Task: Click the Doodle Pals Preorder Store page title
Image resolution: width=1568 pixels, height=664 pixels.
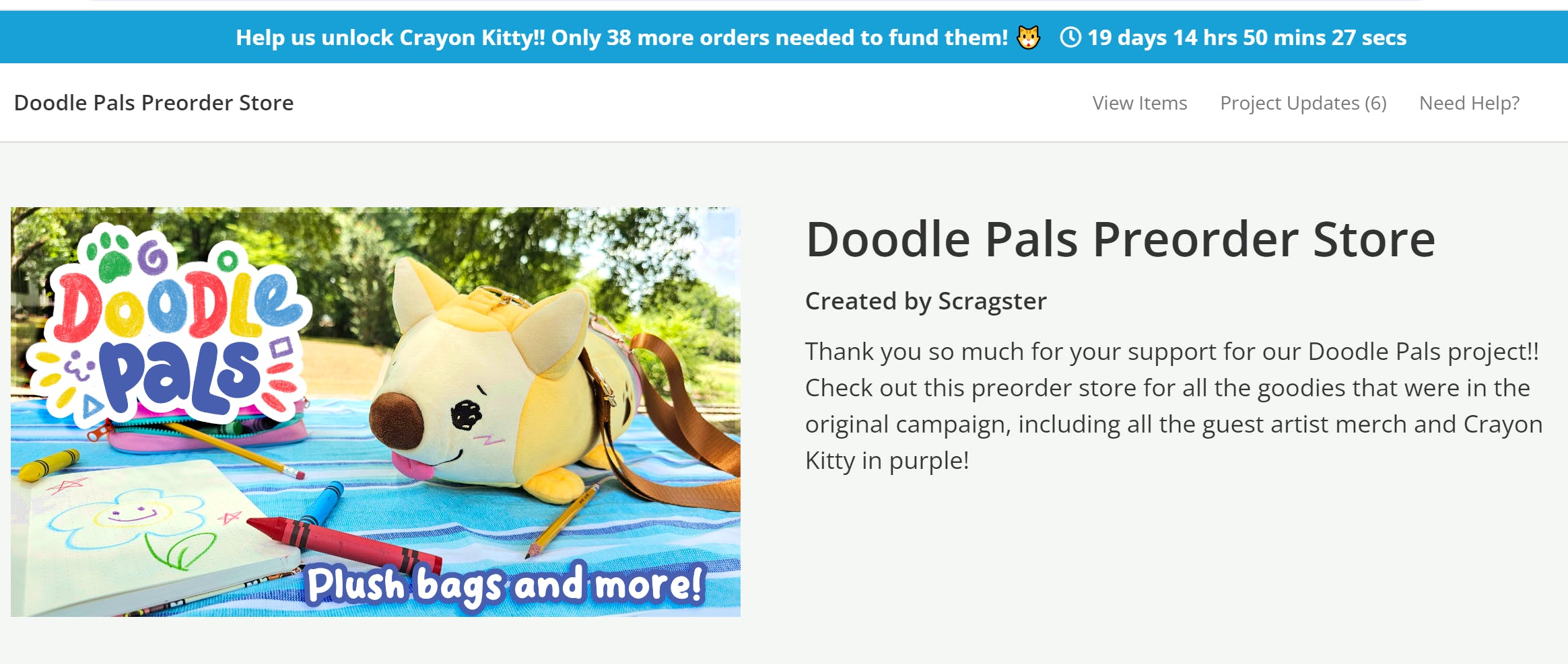Action: 1120,239
